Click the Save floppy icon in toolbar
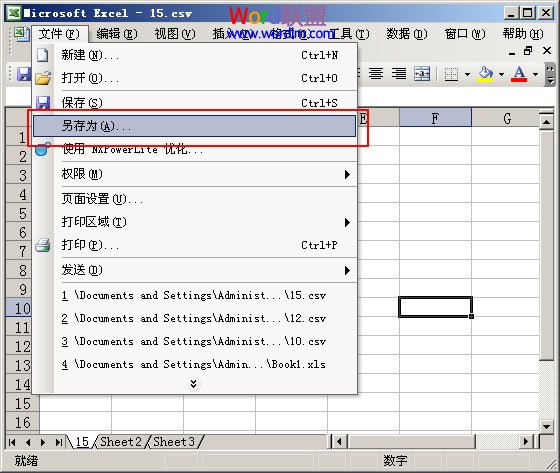 pos(24,74)
